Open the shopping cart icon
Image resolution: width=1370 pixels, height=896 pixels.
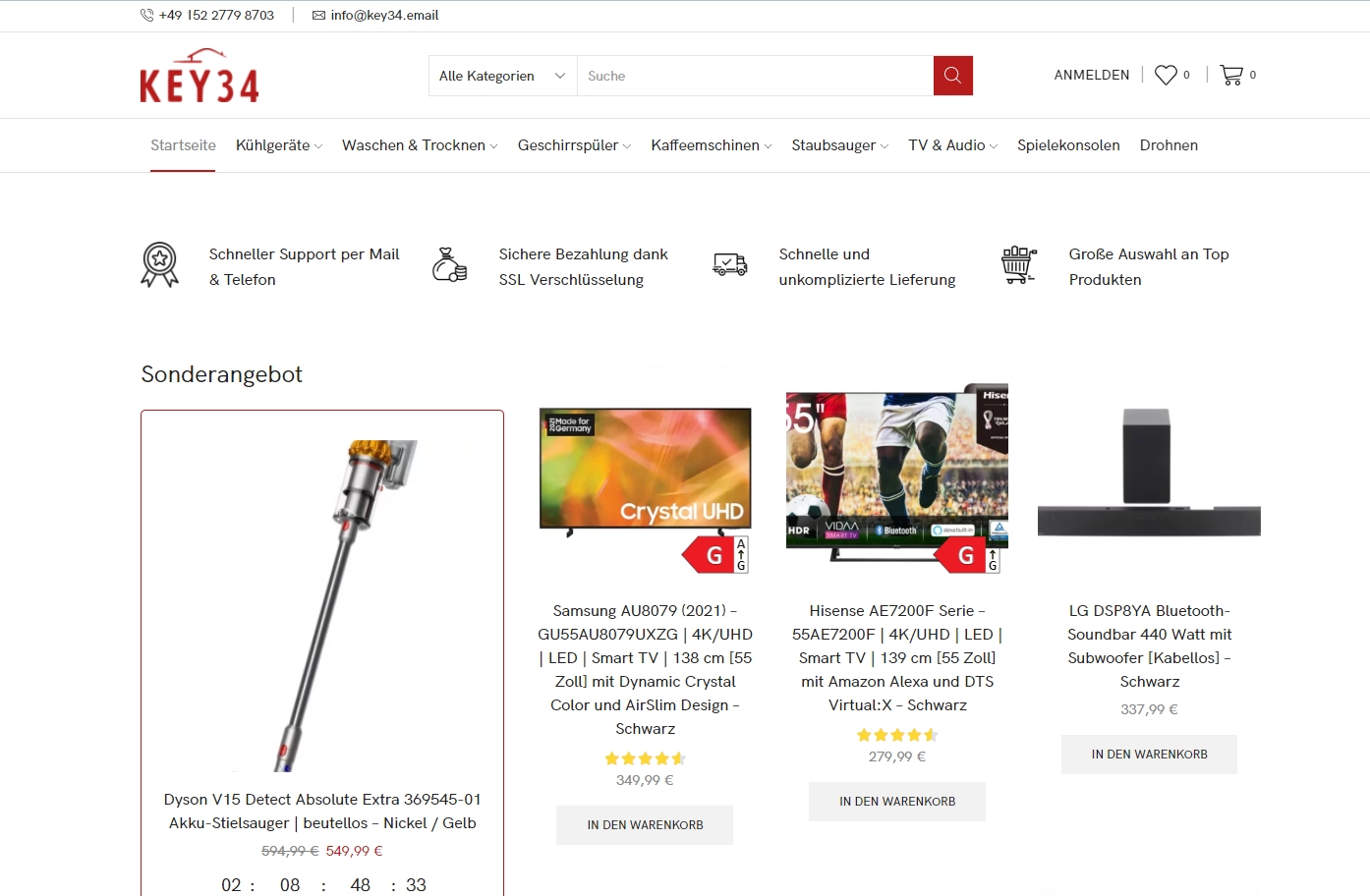[x=1231, y=75]
